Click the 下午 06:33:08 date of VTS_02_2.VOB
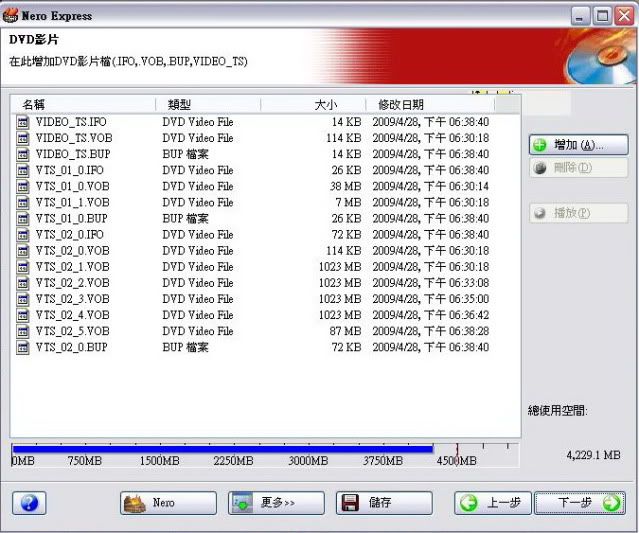Viewport: 639px width, 533px height. [456, 283]
